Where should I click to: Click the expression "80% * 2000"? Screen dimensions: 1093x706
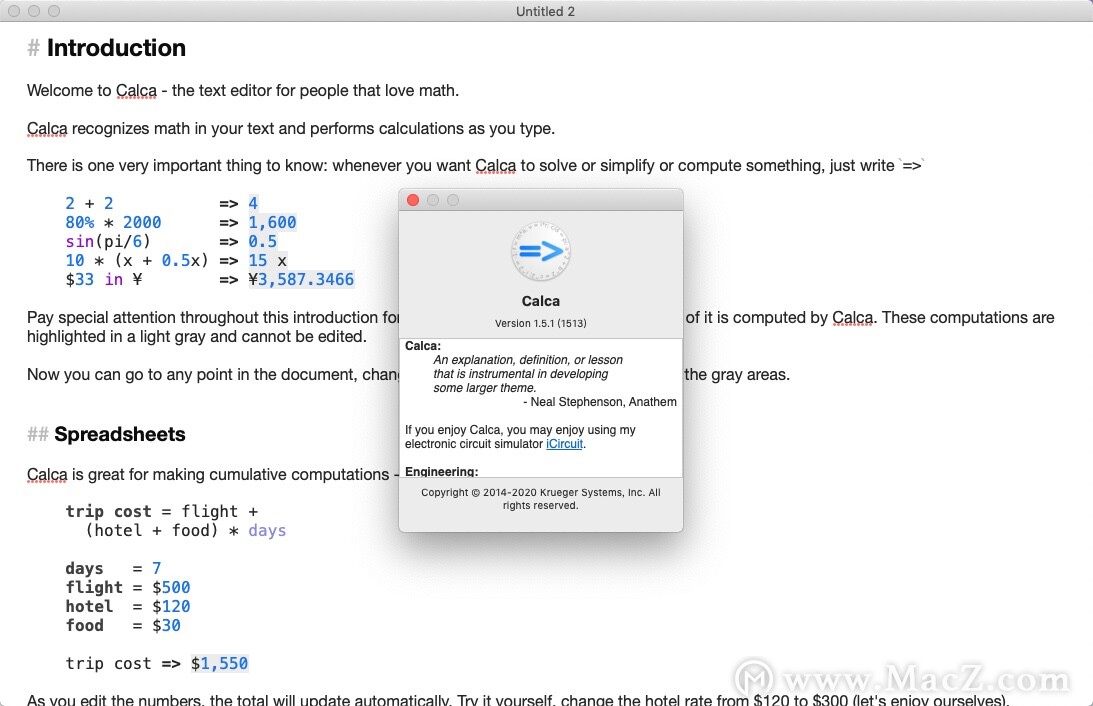[x=113, y=222]
